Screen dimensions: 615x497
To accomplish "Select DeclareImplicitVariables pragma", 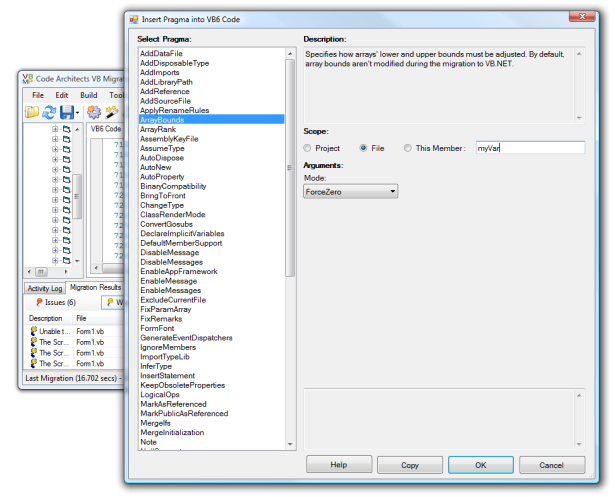I will click(211, 233).
